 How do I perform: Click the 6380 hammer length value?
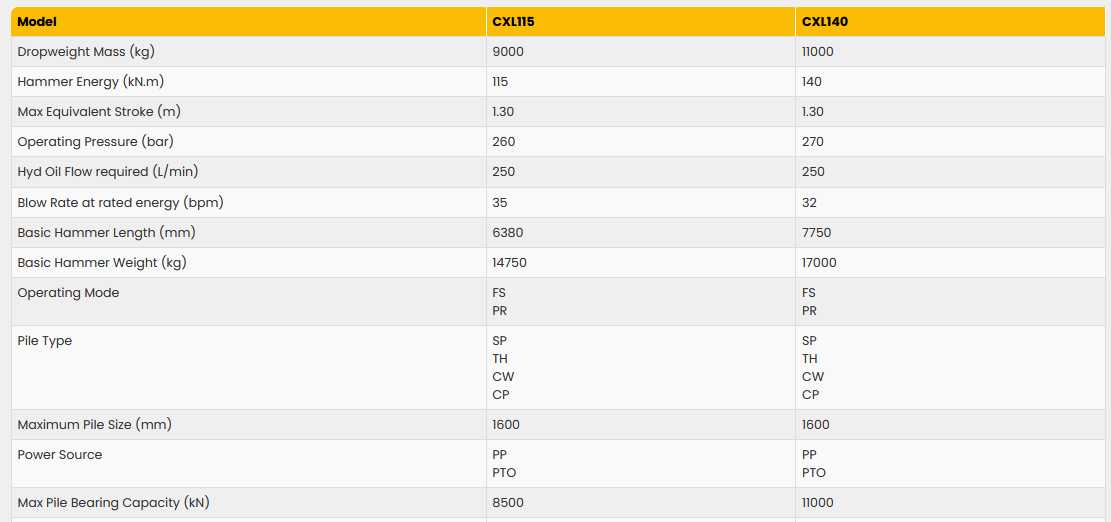pos(508,232)
